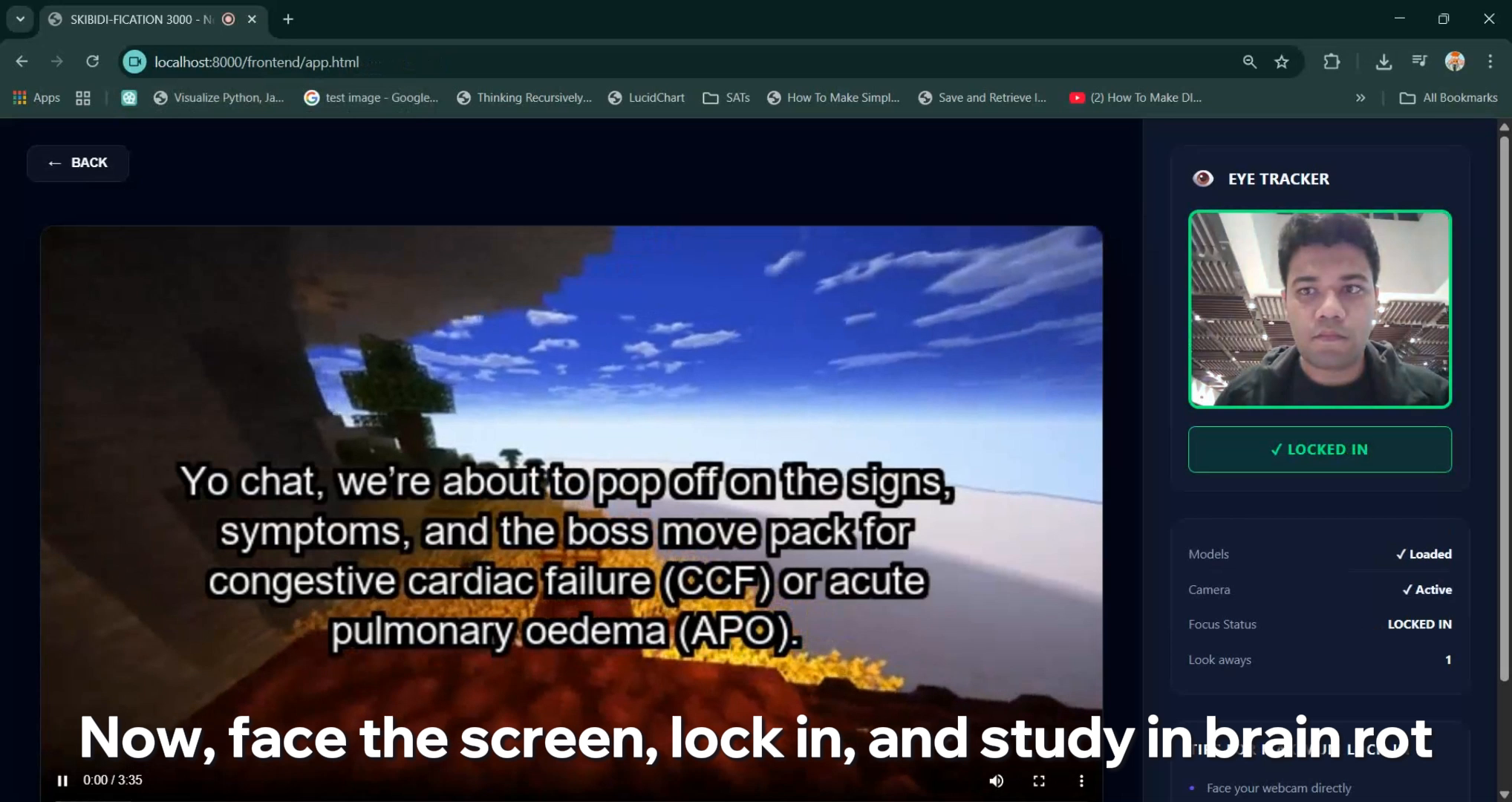The height and width of the screenshot is (802, 1512).
Task: Click the webcam preview thumbnail
Action: [x=1320, y=309]
